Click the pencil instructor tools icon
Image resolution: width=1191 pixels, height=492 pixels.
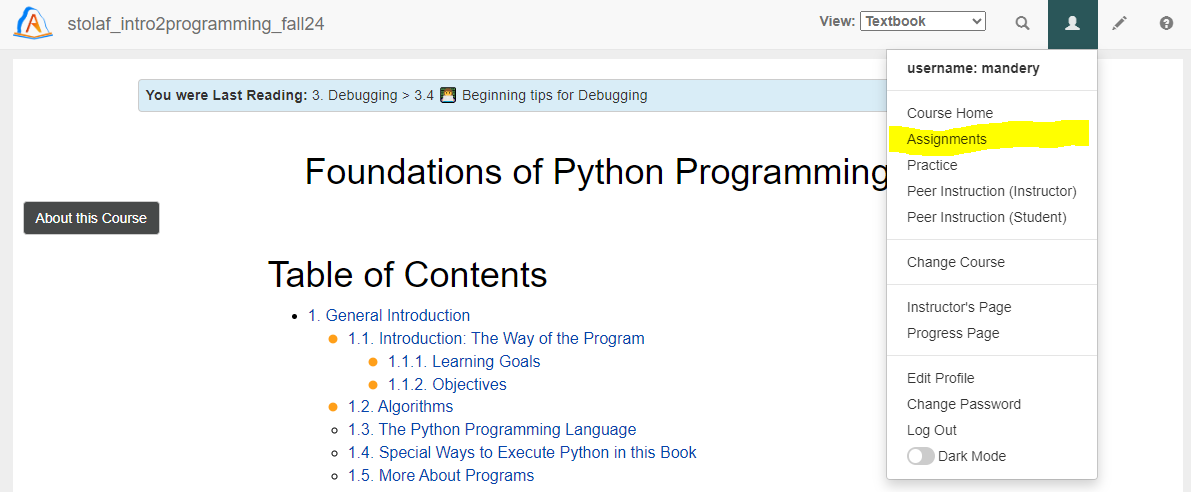[x=1119, y=23]
